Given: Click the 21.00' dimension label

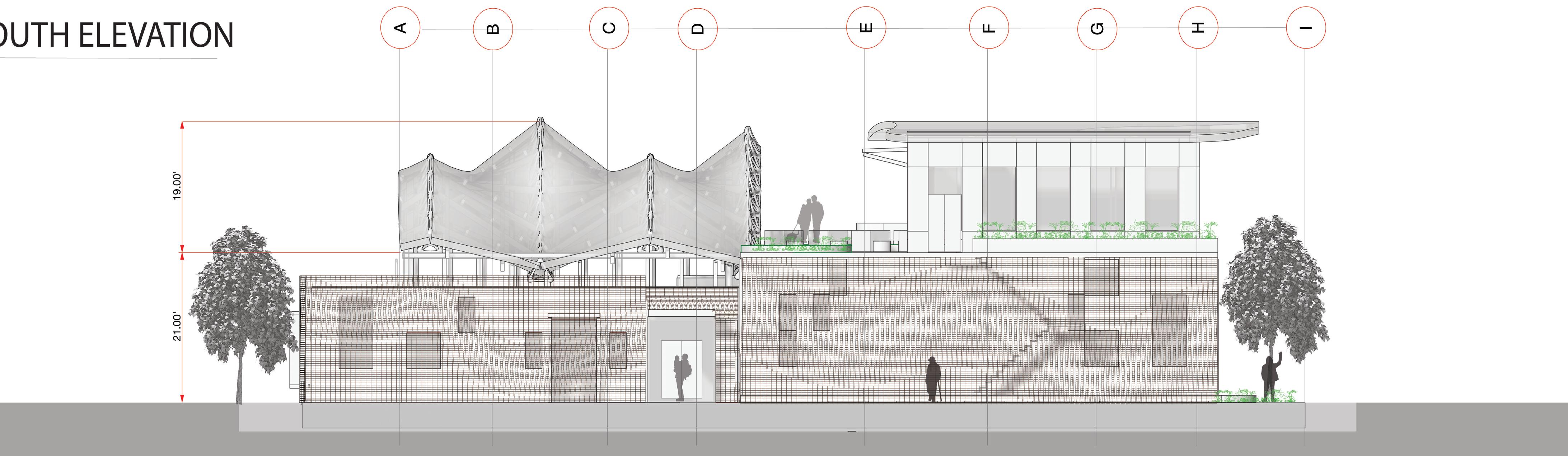Looking at the screenshot, I should click(177, 326).
